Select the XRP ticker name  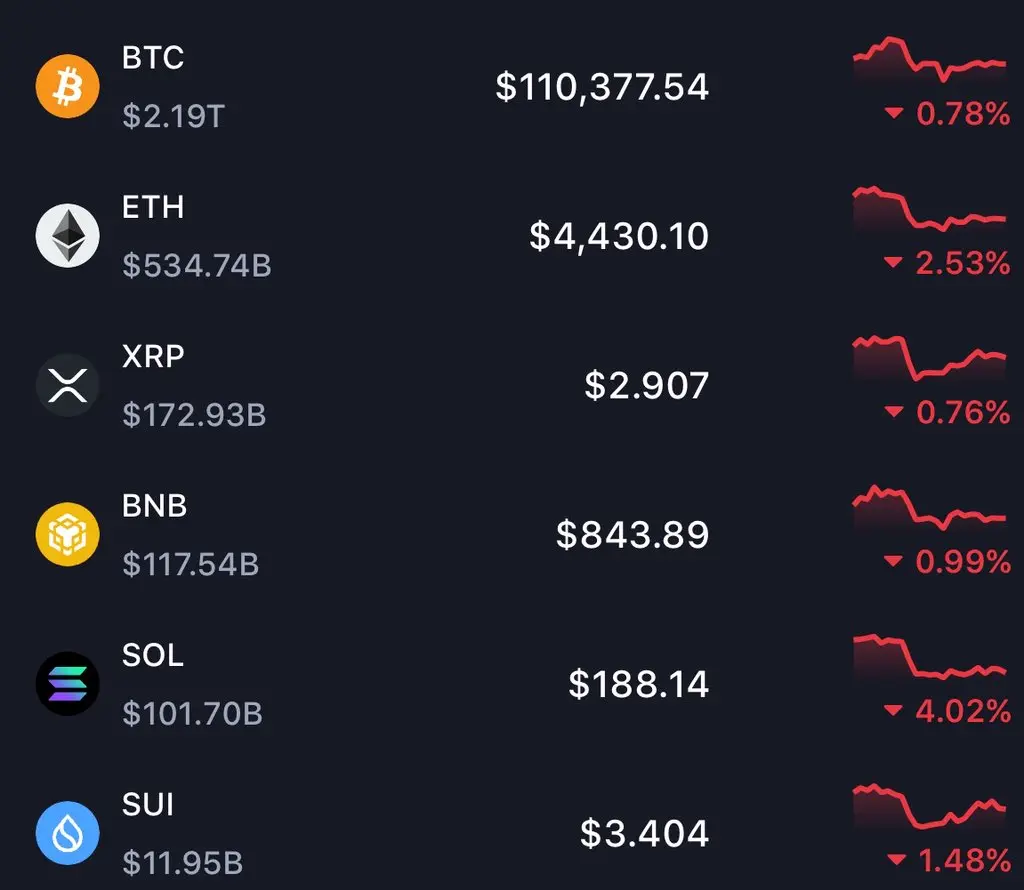pos(153,357)
